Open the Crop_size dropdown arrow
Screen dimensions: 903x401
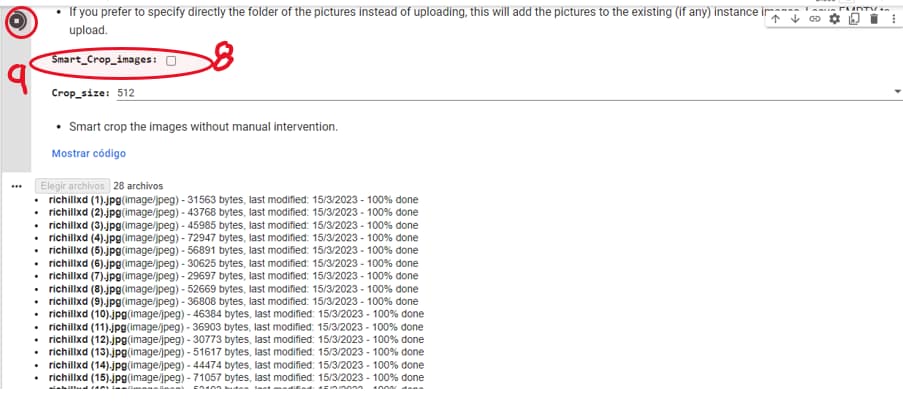(x=896, y=92)
